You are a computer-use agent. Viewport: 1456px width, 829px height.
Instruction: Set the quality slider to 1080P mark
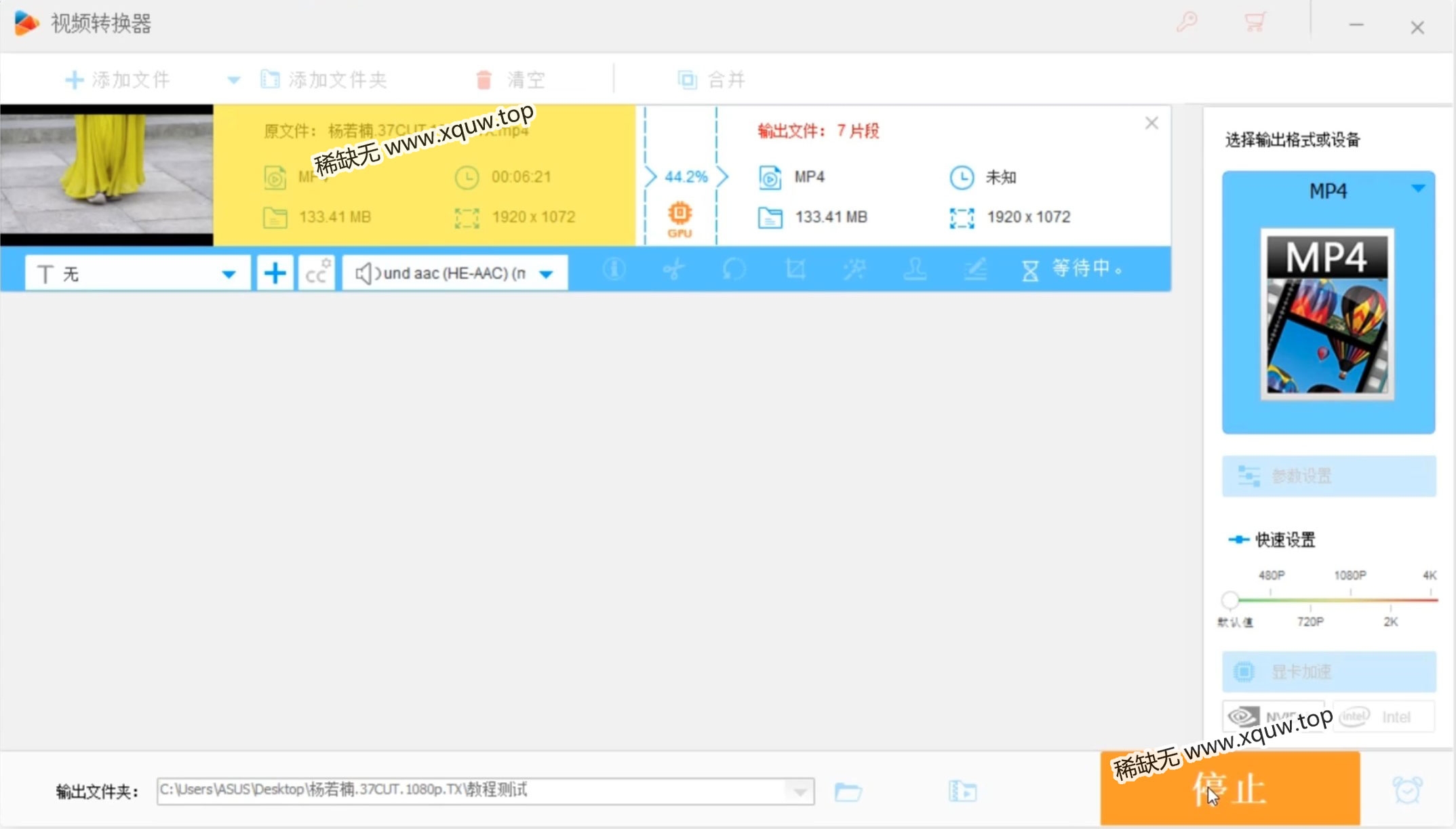point(1350,593)
